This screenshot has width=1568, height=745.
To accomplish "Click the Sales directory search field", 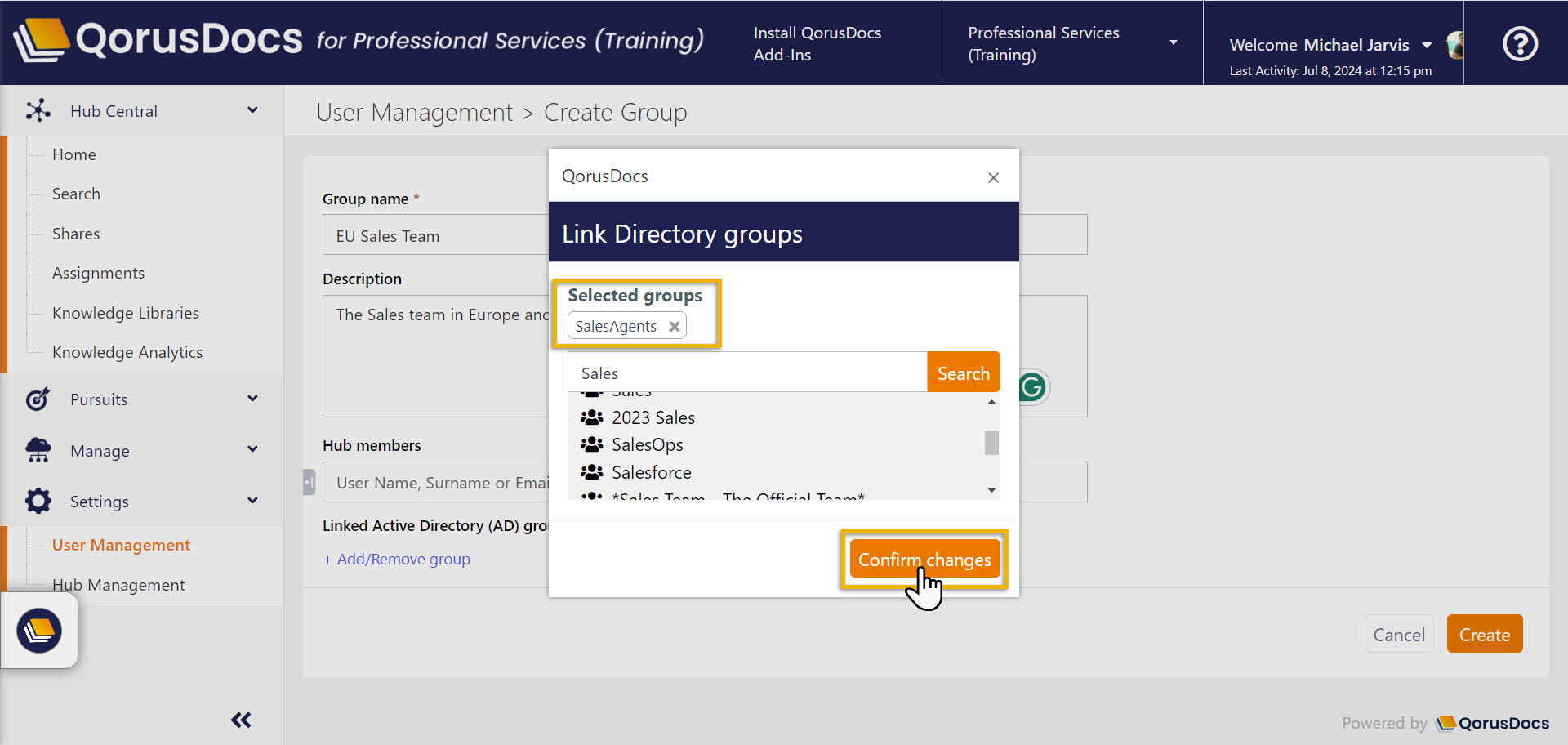I will pos(747,372).
